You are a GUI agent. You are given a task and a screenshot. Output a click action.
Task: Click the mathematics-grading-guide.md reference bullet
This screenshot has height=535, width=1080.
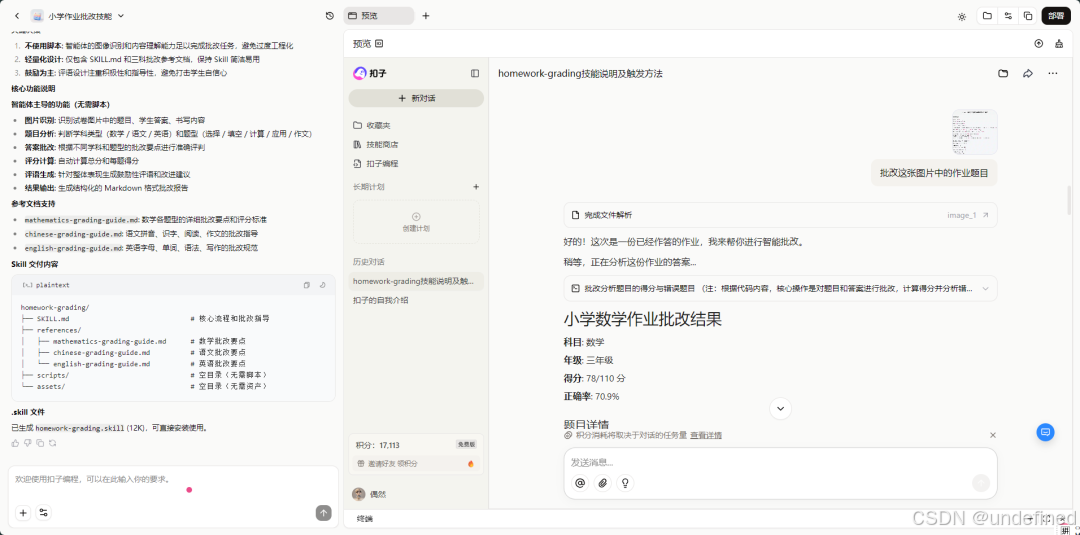pyautogui.click(x=145, y=220)
